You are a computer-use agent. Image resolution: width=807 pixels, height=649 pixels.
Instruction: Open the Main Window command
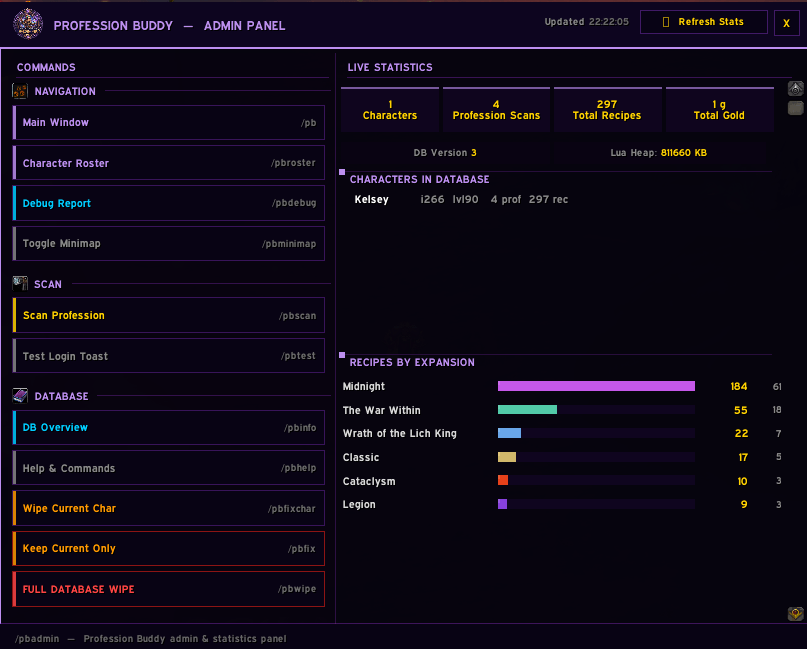coord(169,122)
